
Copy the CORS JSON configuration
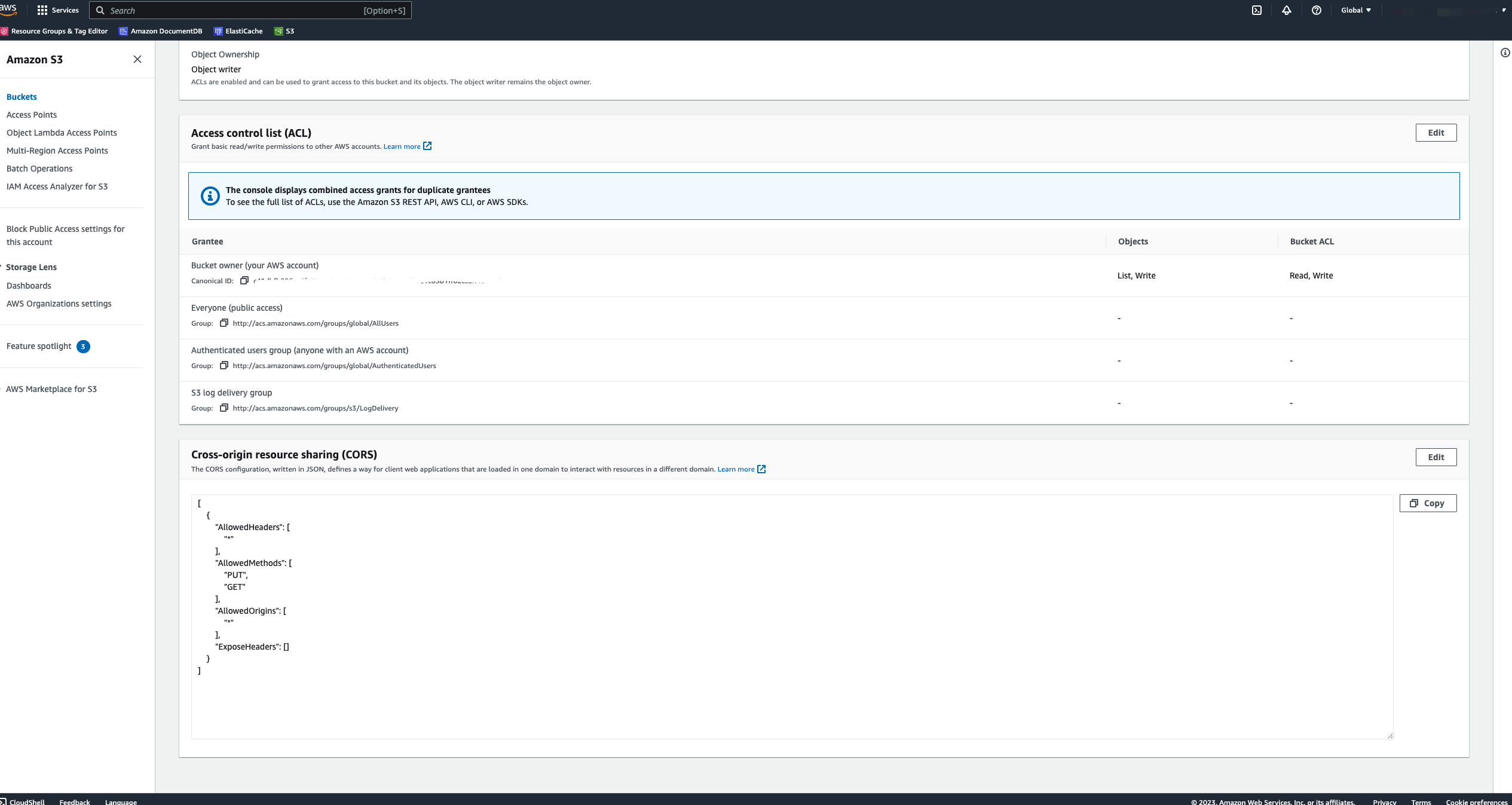click(x=1428, y=503)
